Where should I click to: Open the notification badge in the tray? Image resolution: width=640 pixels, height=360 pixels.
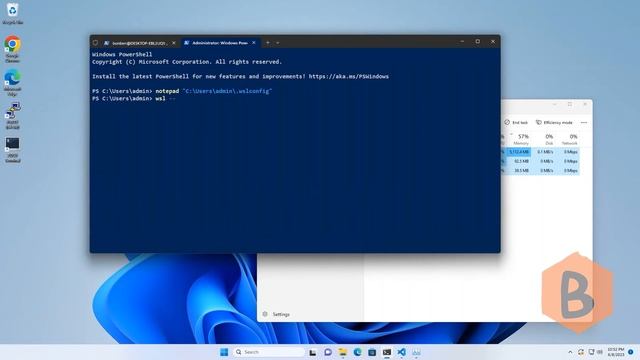click(631, 352)
